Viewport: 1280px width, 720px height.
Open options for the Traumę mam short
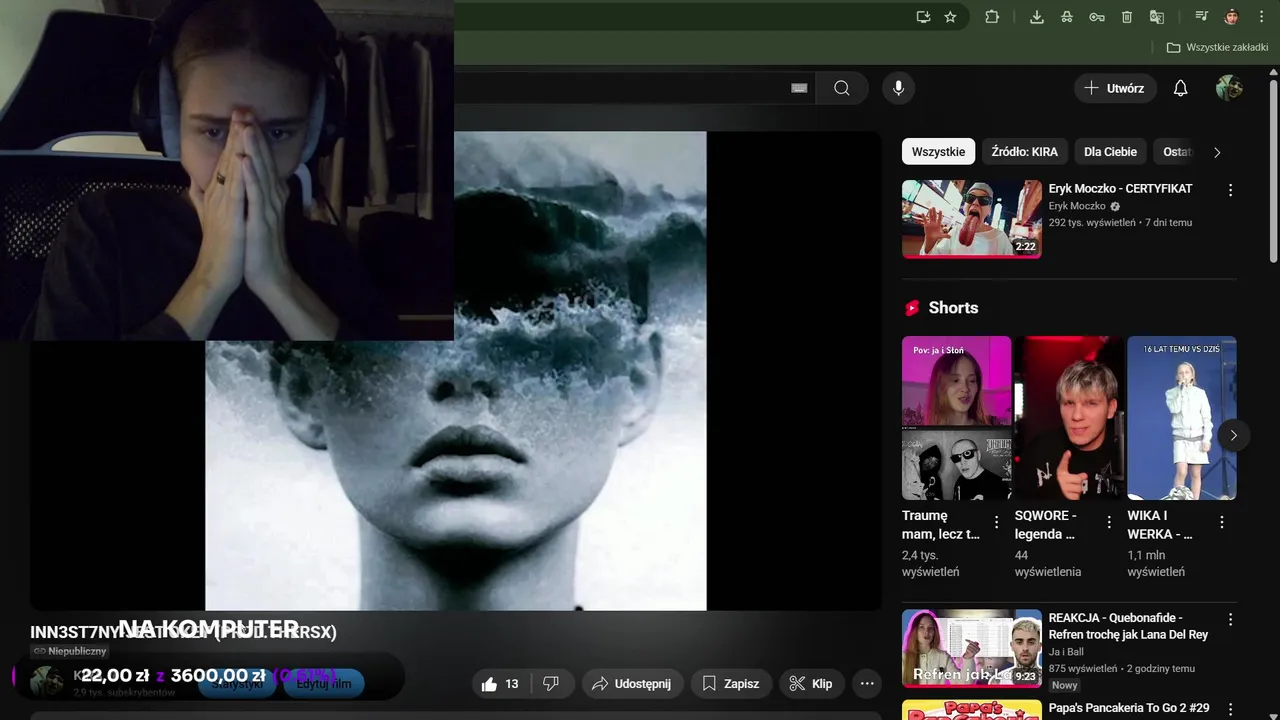point(996,522)
